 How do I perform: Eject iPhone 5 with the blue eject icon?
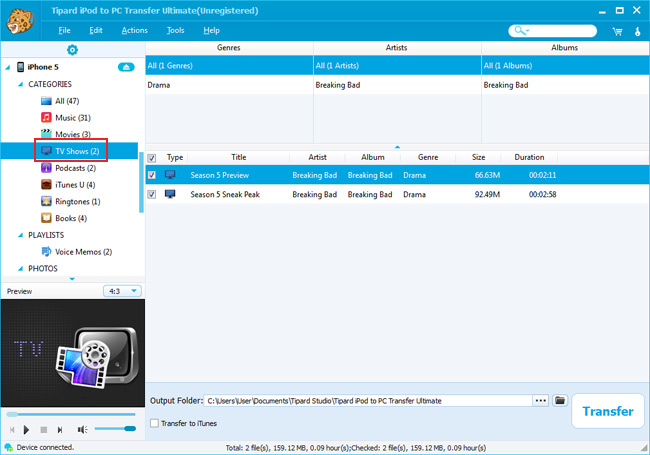pos(126,67)
